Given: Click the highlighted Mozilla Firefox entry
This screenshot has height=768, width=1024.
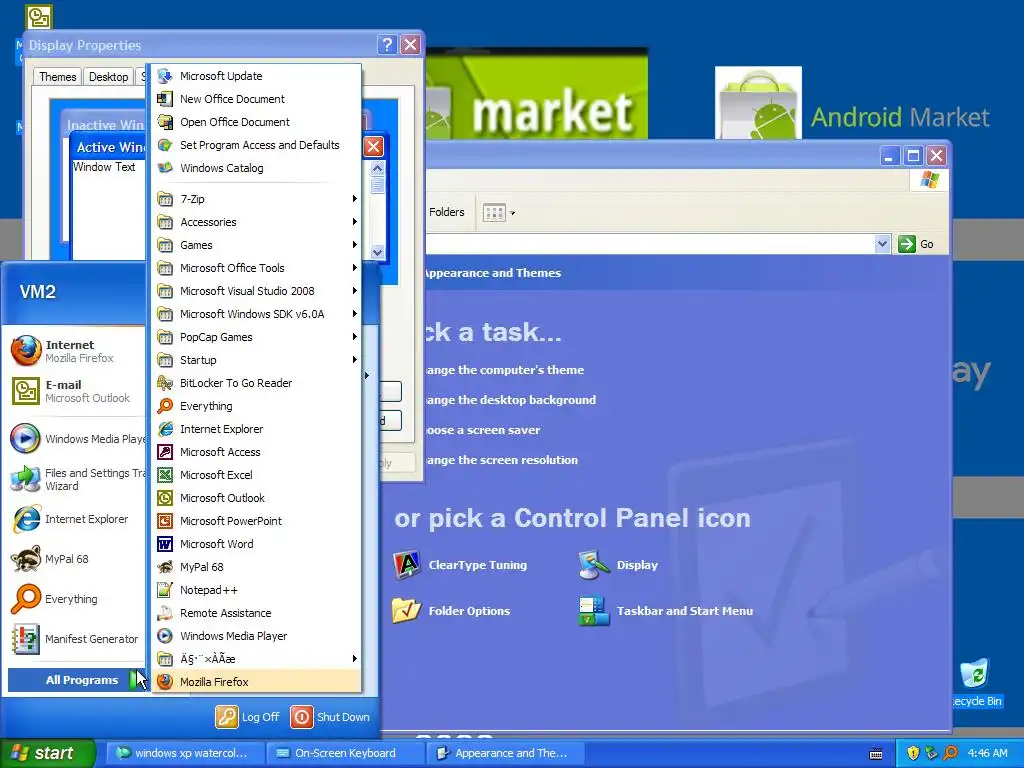Looking at the screenshot, I should coord(257,682).
